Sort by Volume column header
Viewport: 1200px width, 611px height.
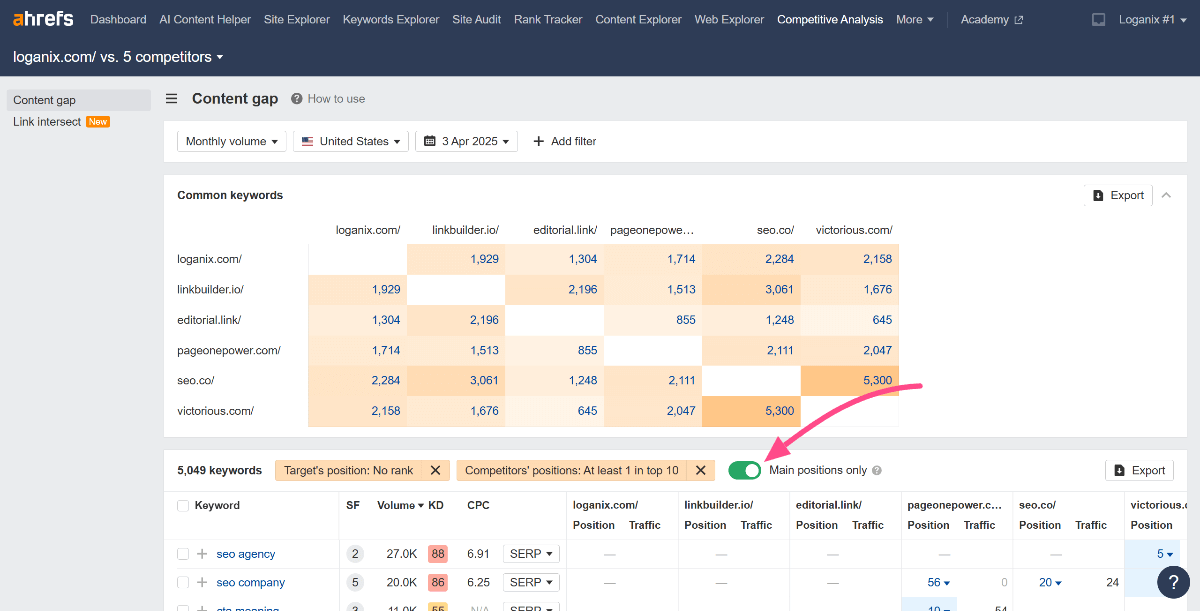pyautogui.click(x=400, y=506)
